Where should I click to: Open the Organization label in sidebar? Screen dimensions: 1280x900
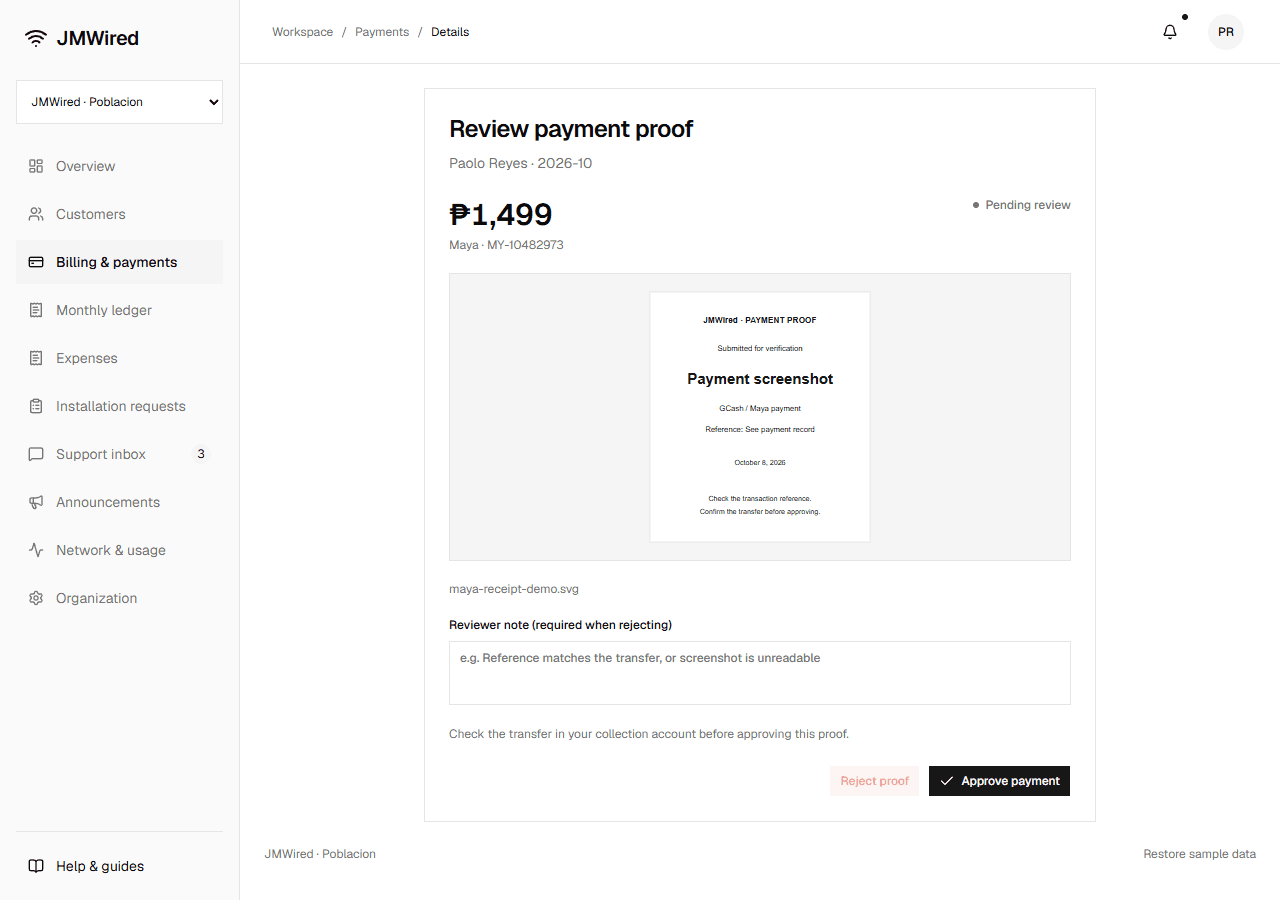pyautogui.click(x=97, y=598)
